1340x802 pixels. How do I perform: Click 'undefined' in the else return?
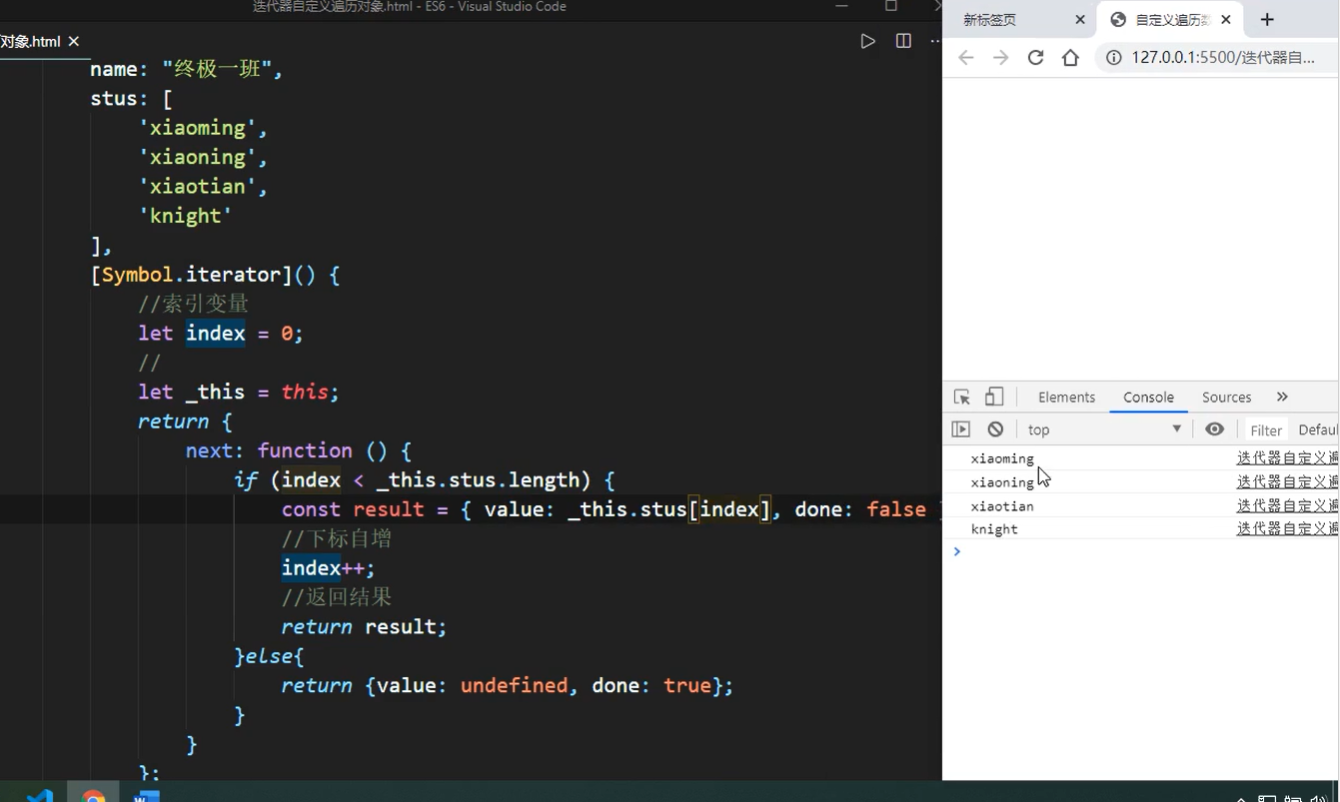(513, 686)
